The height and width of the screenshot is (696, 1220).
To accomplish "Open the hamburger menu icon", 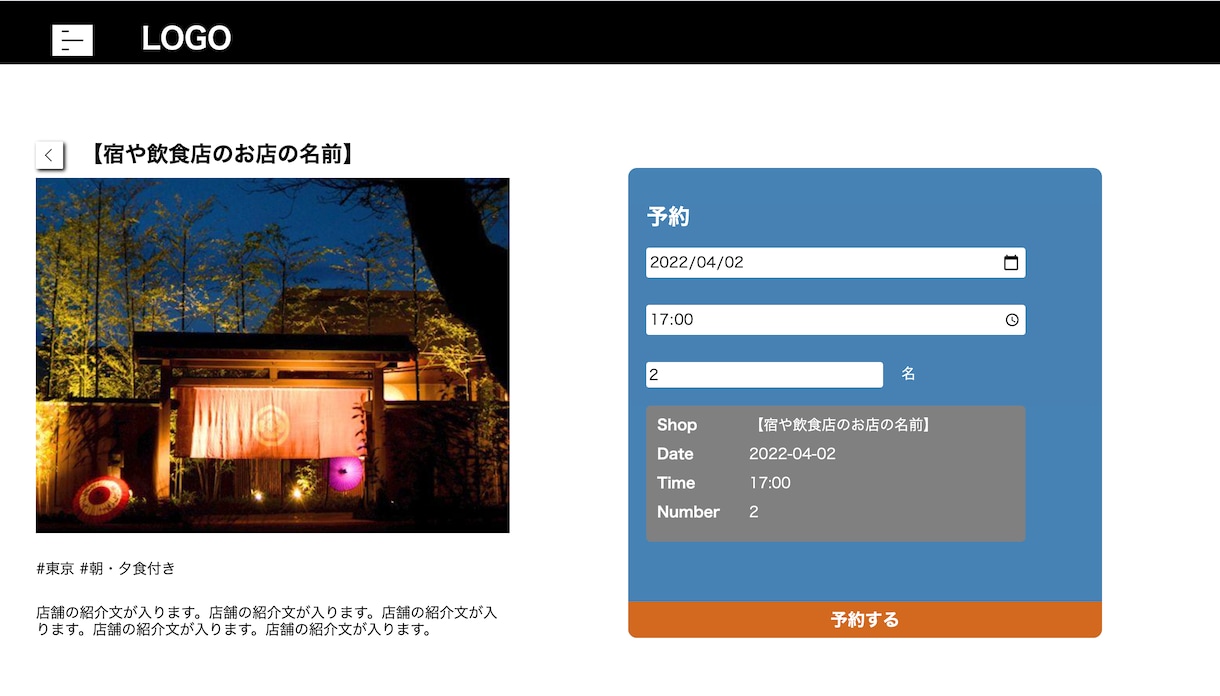I will pos(72,40).
